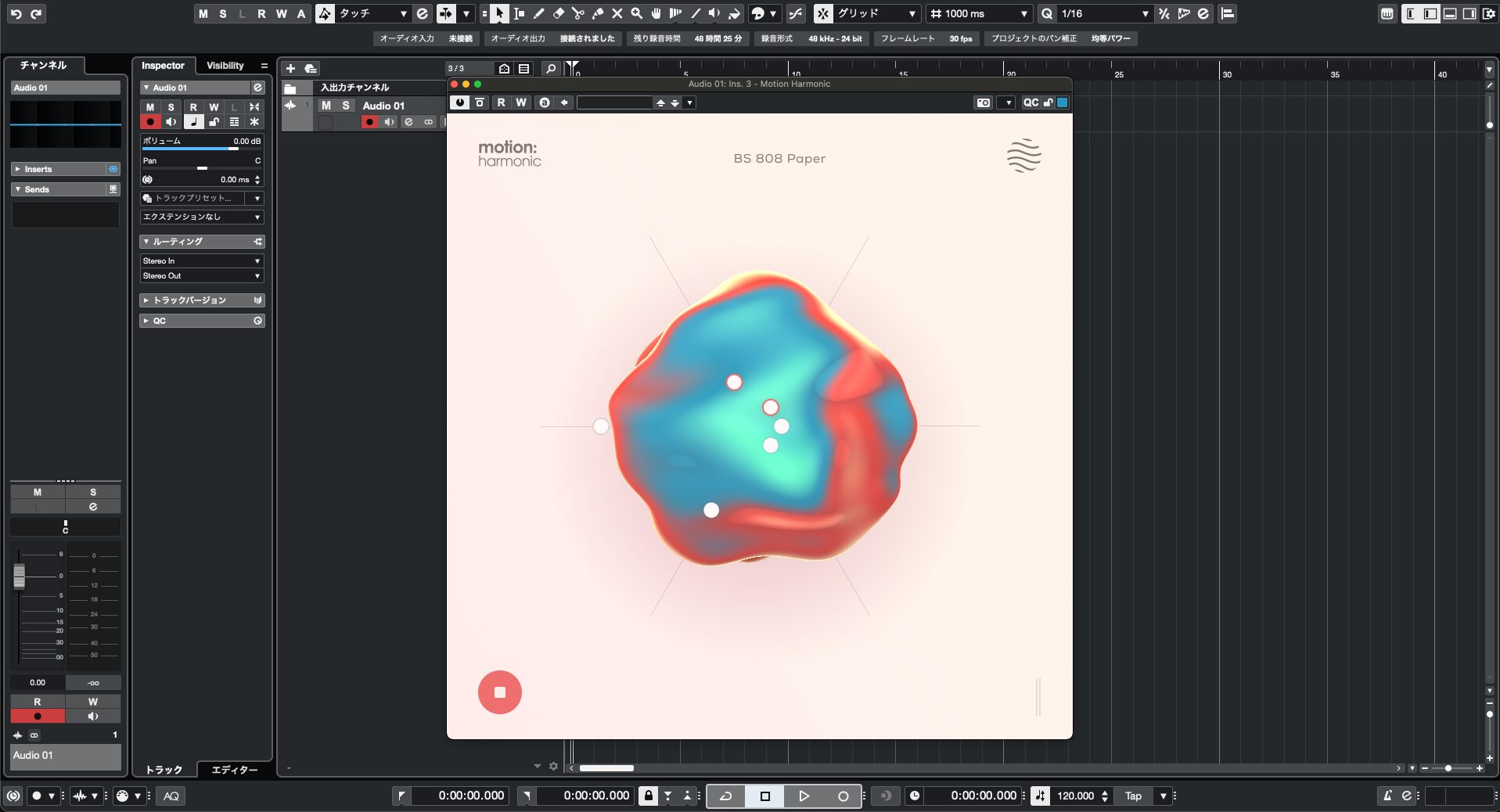The width and height of the screenshot is (1500, 812).
Task: Click the transport Stop button
Action: click(765, 796)
